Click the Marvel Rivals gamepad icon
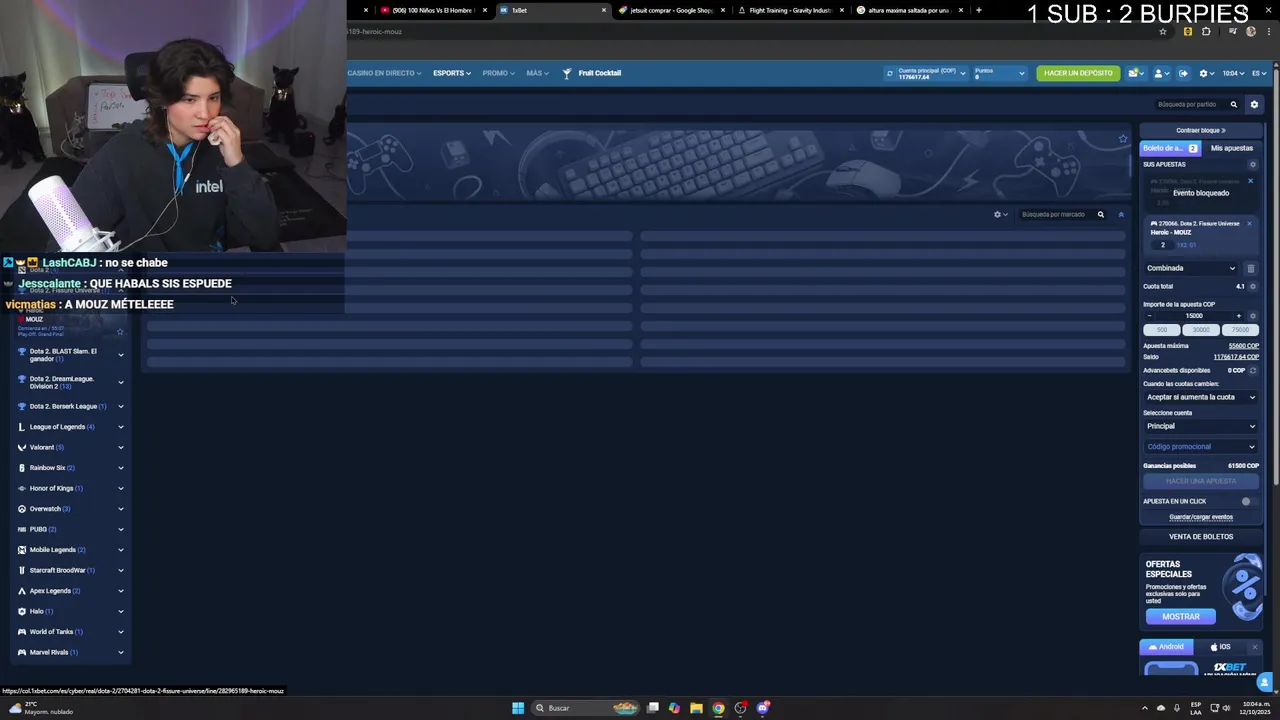 pyautogui.click(x=22, y=652)
